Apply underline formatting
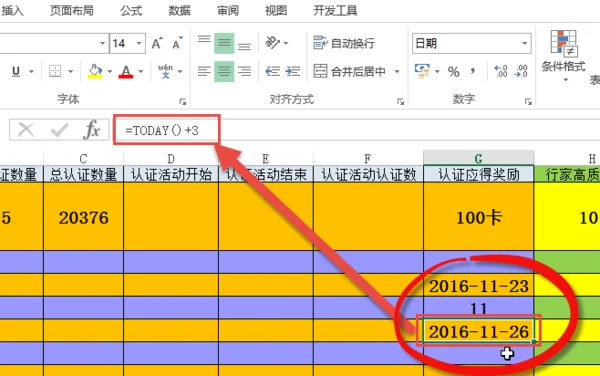The image size is (600, 376). click(16, 71)
